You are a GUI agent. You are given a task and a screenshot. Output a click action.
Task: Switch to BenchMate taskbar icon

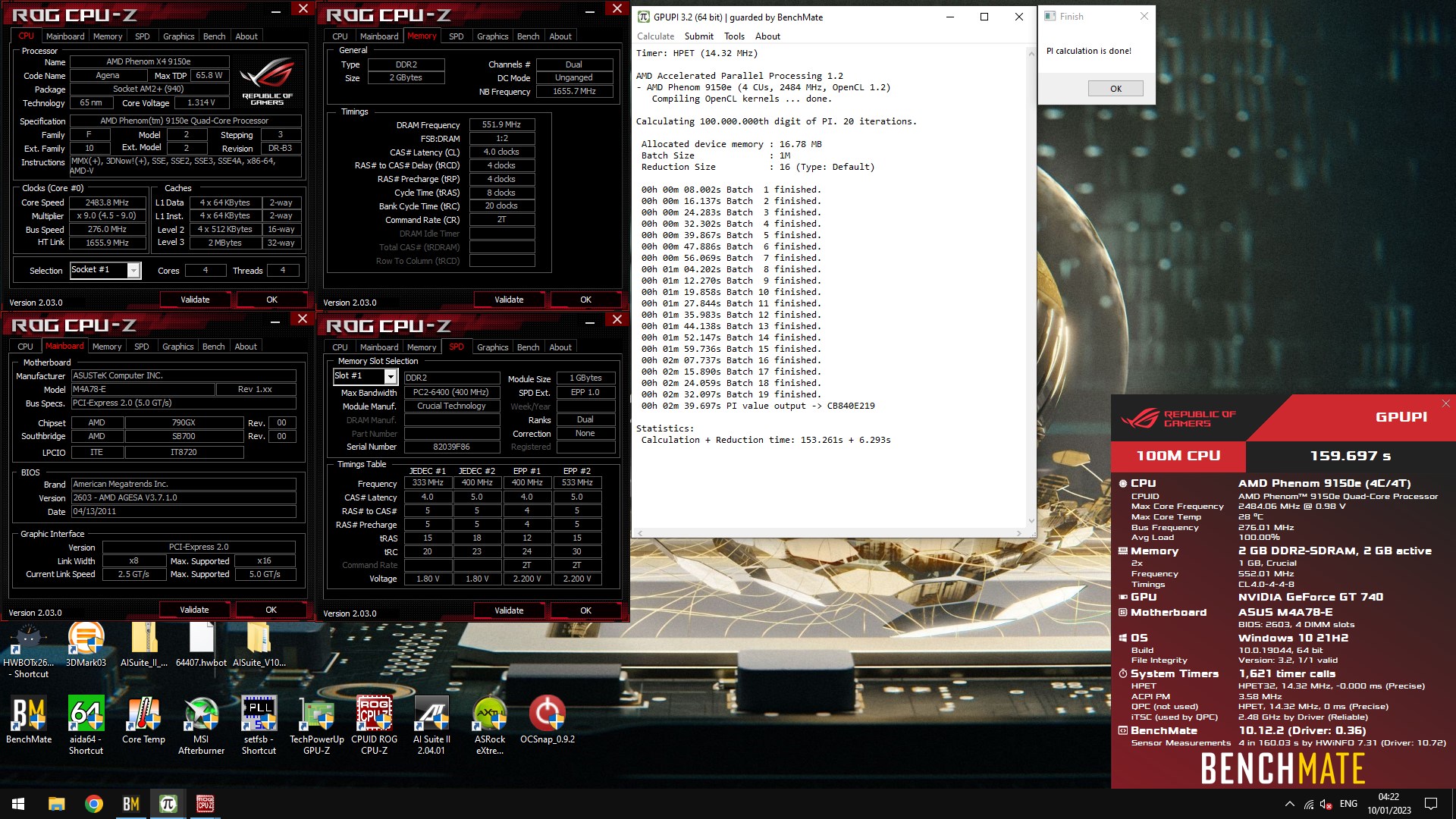pyautogui.click(x=130, y=804)
